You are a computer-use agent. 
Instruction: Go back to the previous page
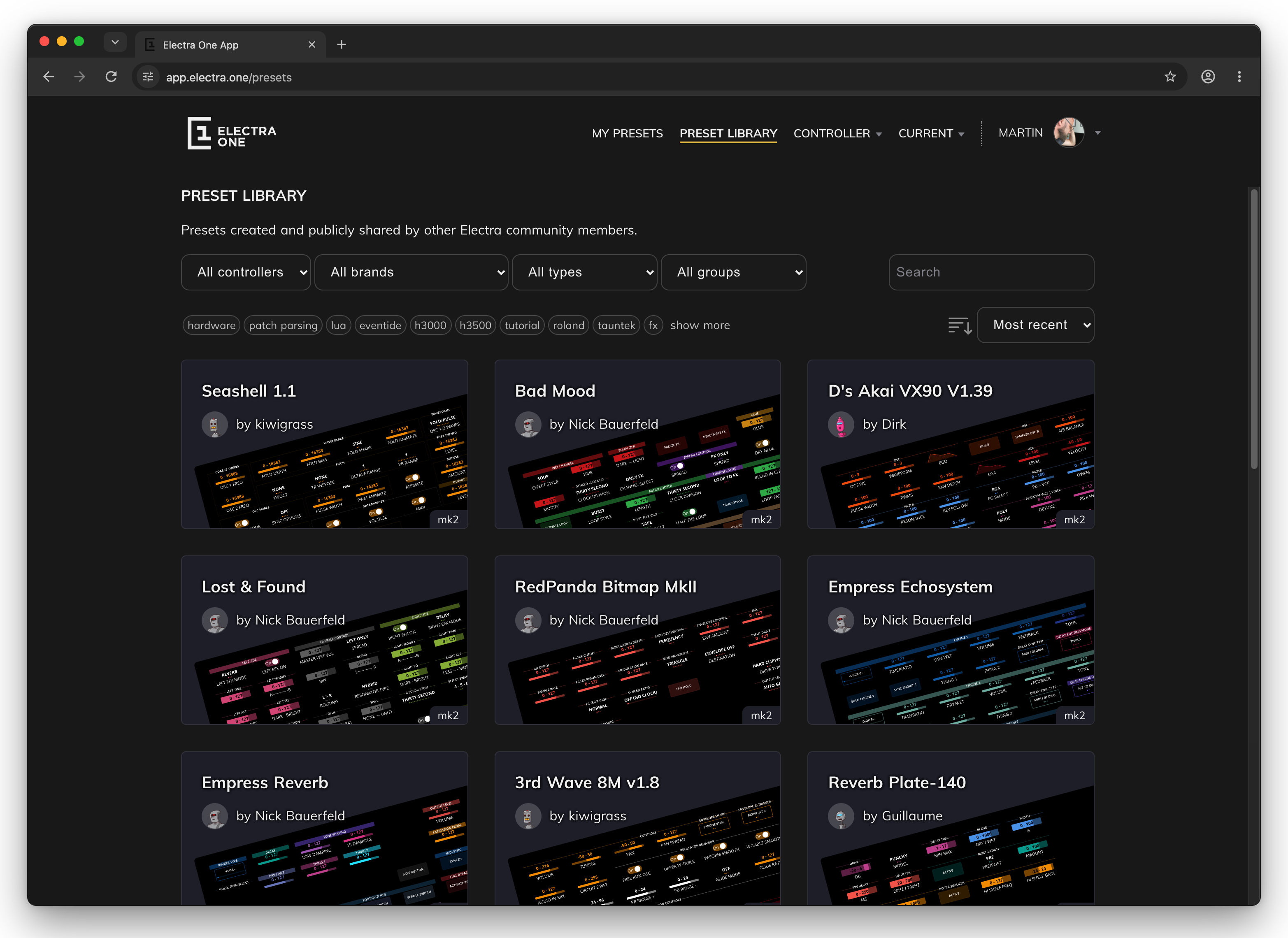click(x=49, y=77)
